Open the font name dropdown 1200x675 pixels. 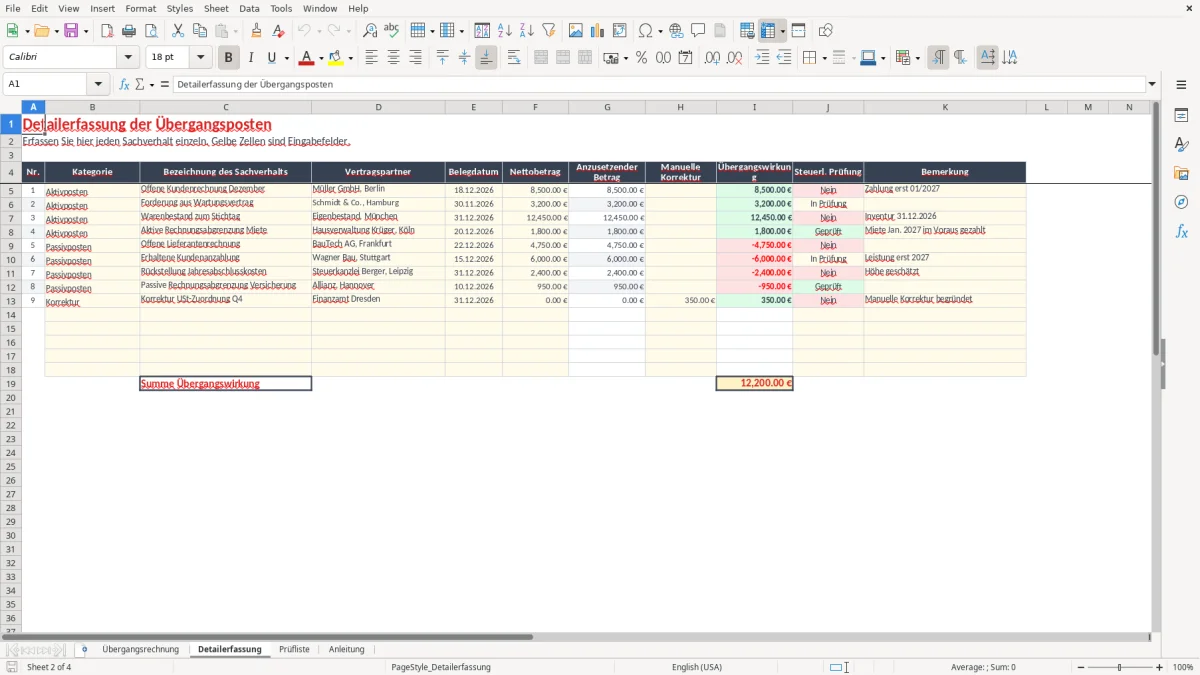pos(128,58)
